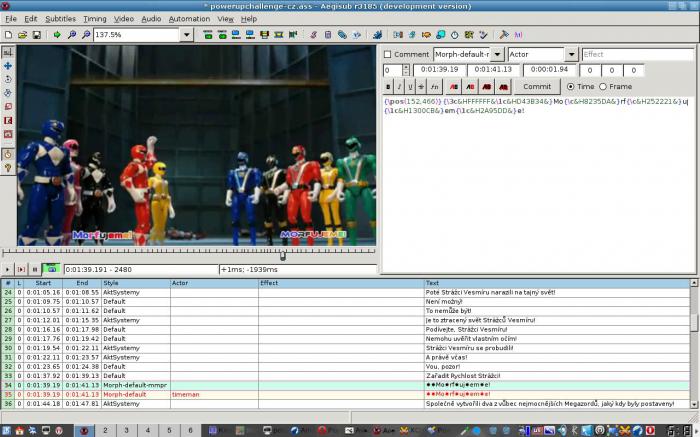Select the rectangular Clip tool
This screenshot has height=437, width=700.
(8, 120)
